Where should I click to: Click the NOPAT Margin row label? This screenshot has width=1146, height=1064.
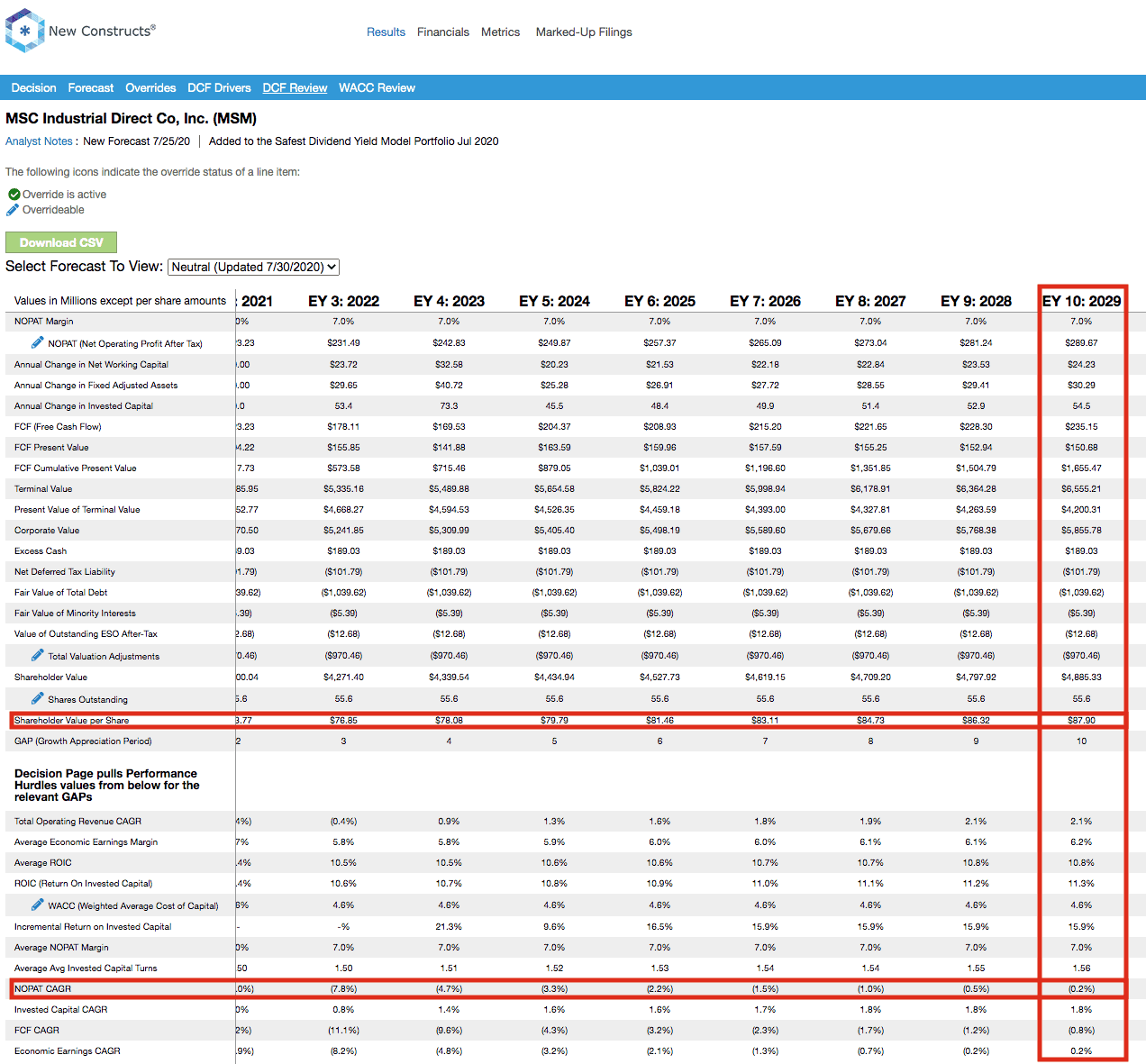coord(44,322)
